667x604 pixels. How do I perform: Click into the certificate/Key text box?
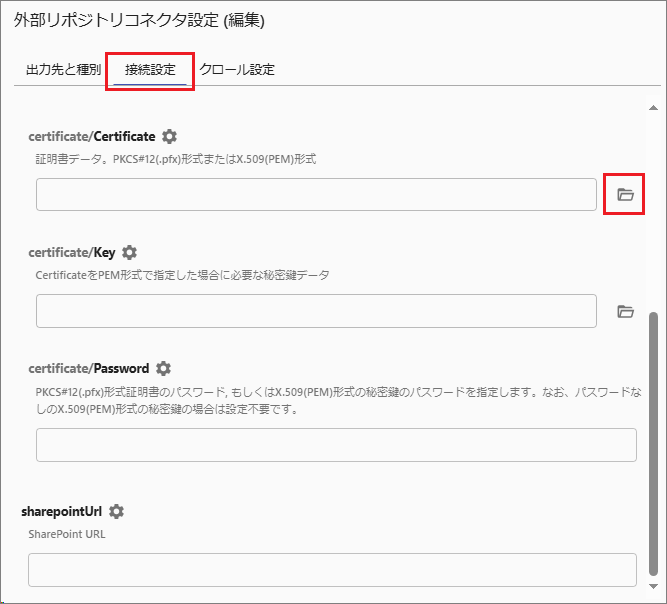click(316, 311)
